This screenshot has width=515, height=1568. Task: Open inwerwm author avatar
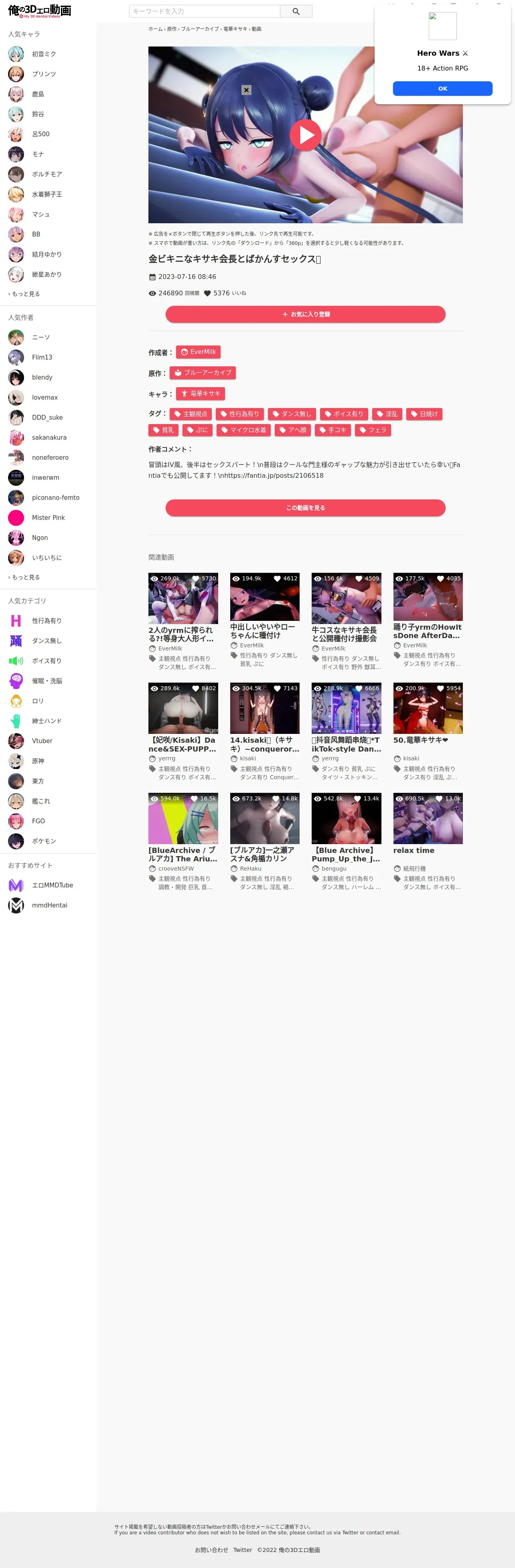[x=16, y=478]
